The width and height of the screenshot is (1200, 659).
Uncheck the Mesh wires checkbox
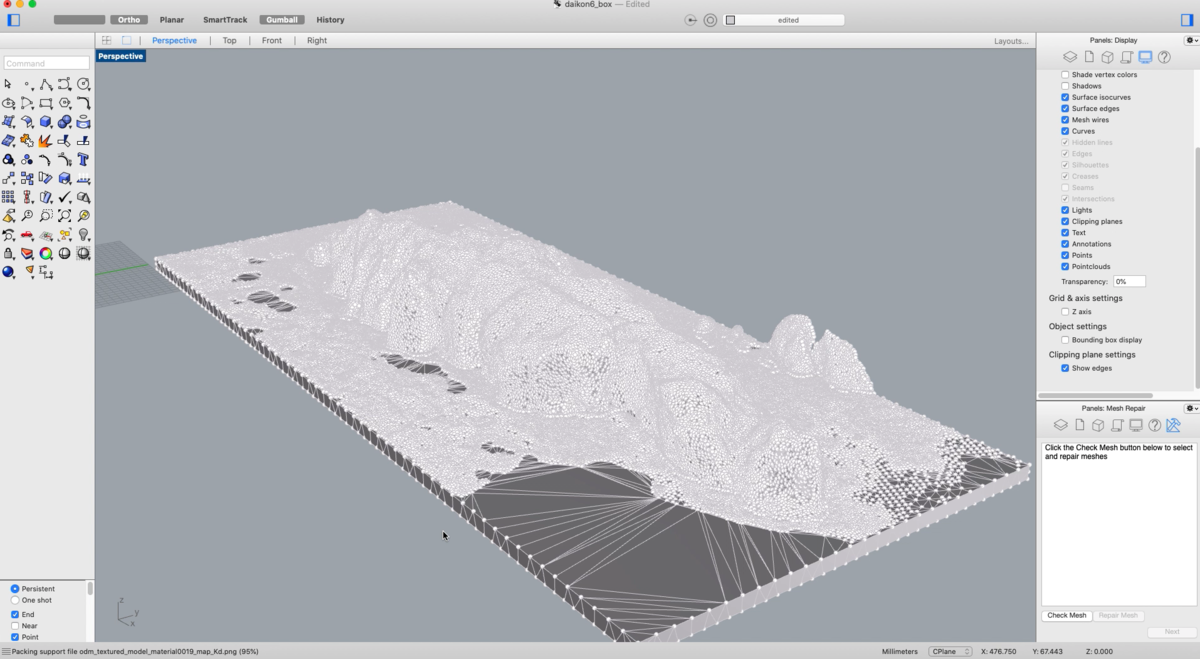click(1065, 120)
